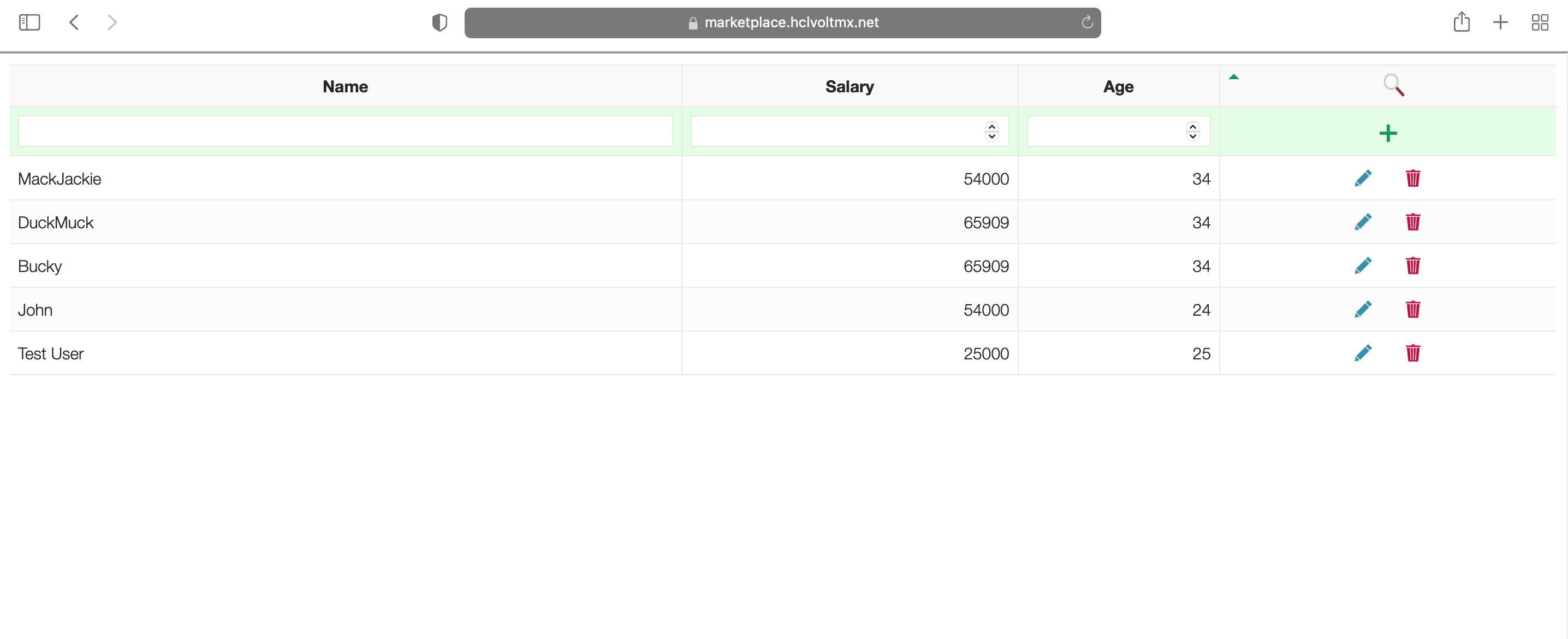This screenshot has width=1568, height=639.
Task: Open table search magnifier icon
Action: (x=1393, y=85)
